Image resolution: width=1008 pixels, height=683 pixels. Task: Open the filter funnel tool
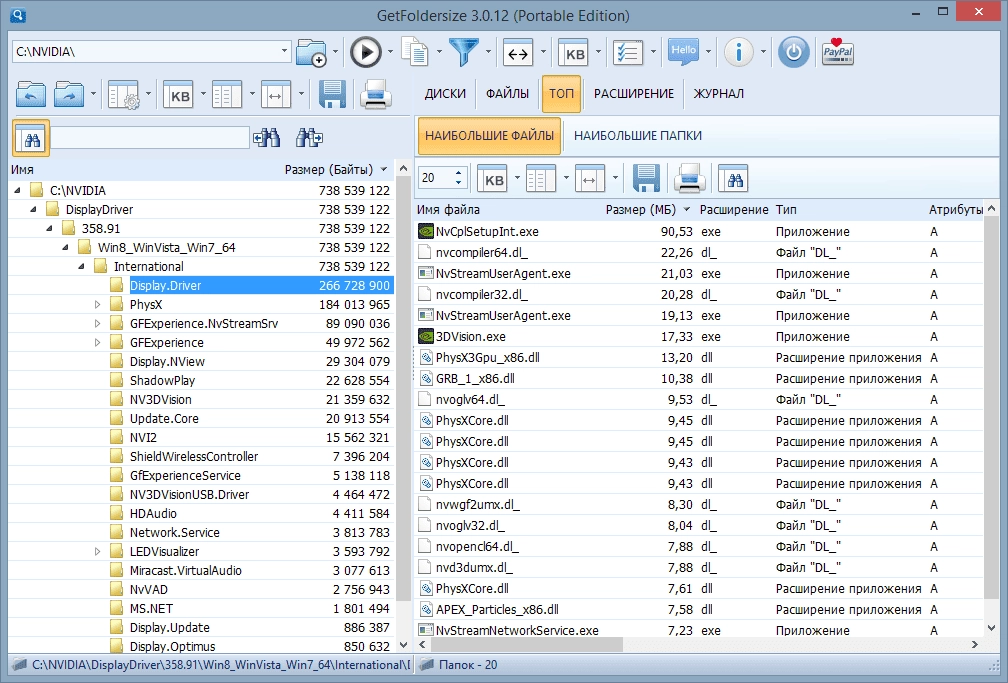[x=464, y=52]
